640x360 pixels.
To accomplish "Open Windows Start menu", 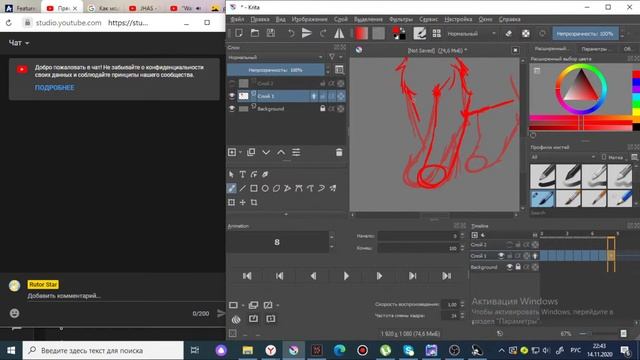I will [11, 350].
